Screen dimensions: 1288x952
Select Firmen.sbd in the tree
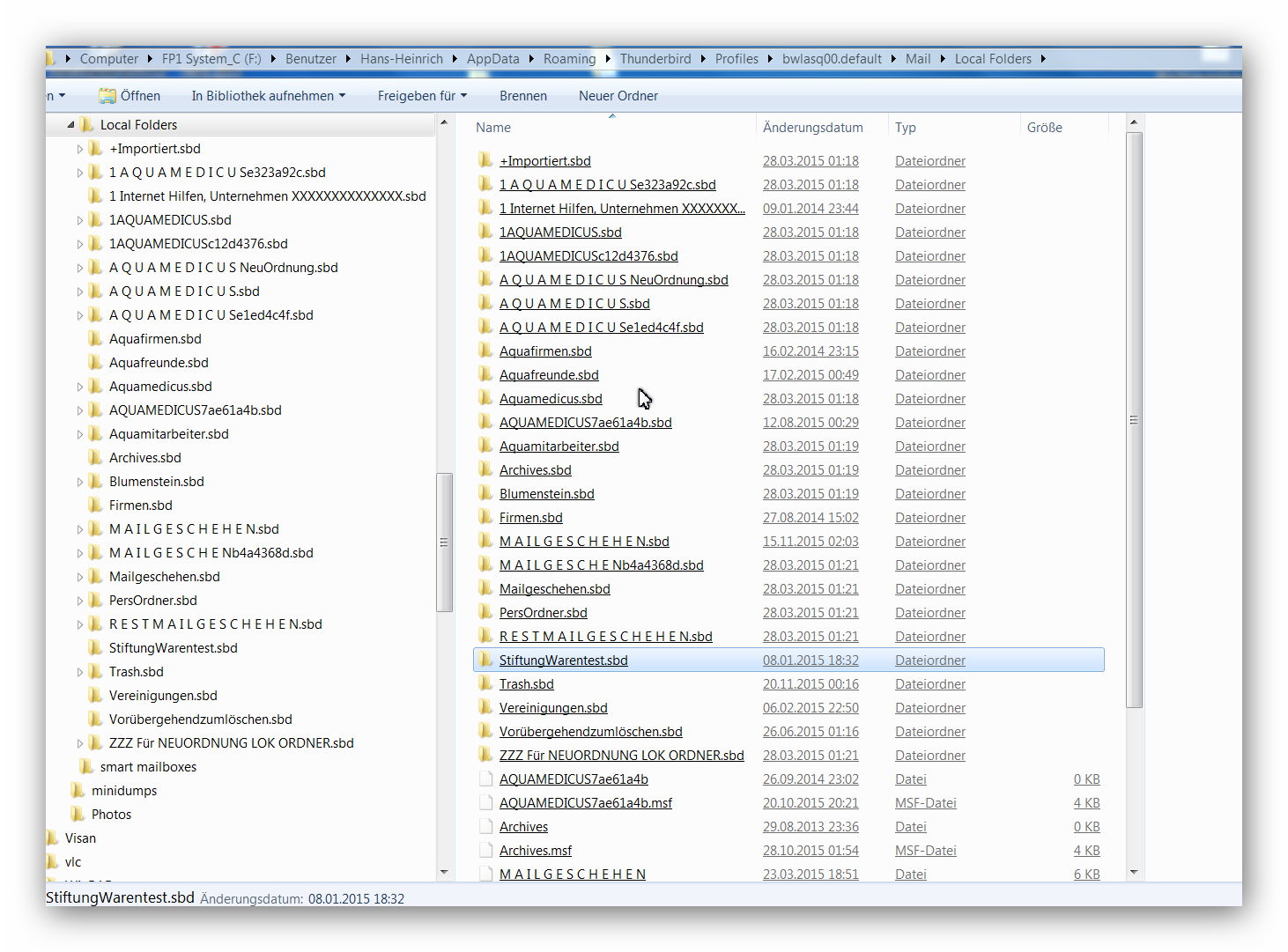[x=141, y=505]
